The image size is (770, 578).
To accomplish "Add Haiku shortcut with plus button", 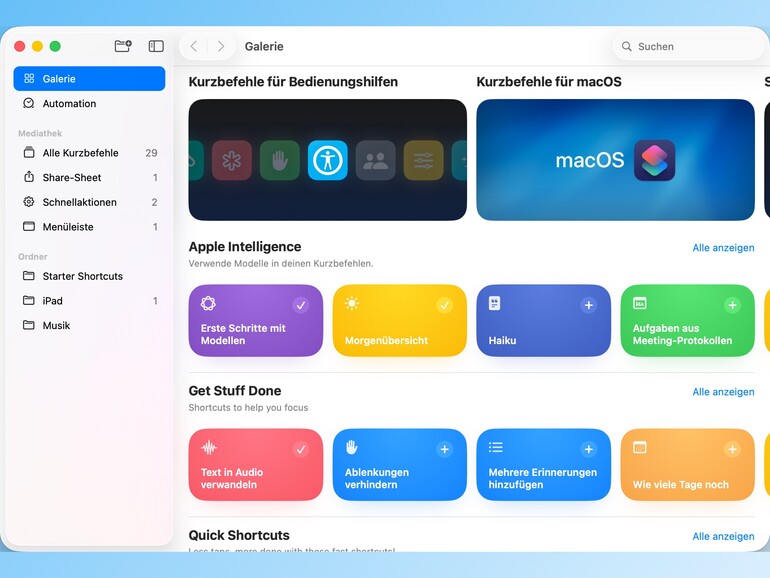I will coord(588,305).
